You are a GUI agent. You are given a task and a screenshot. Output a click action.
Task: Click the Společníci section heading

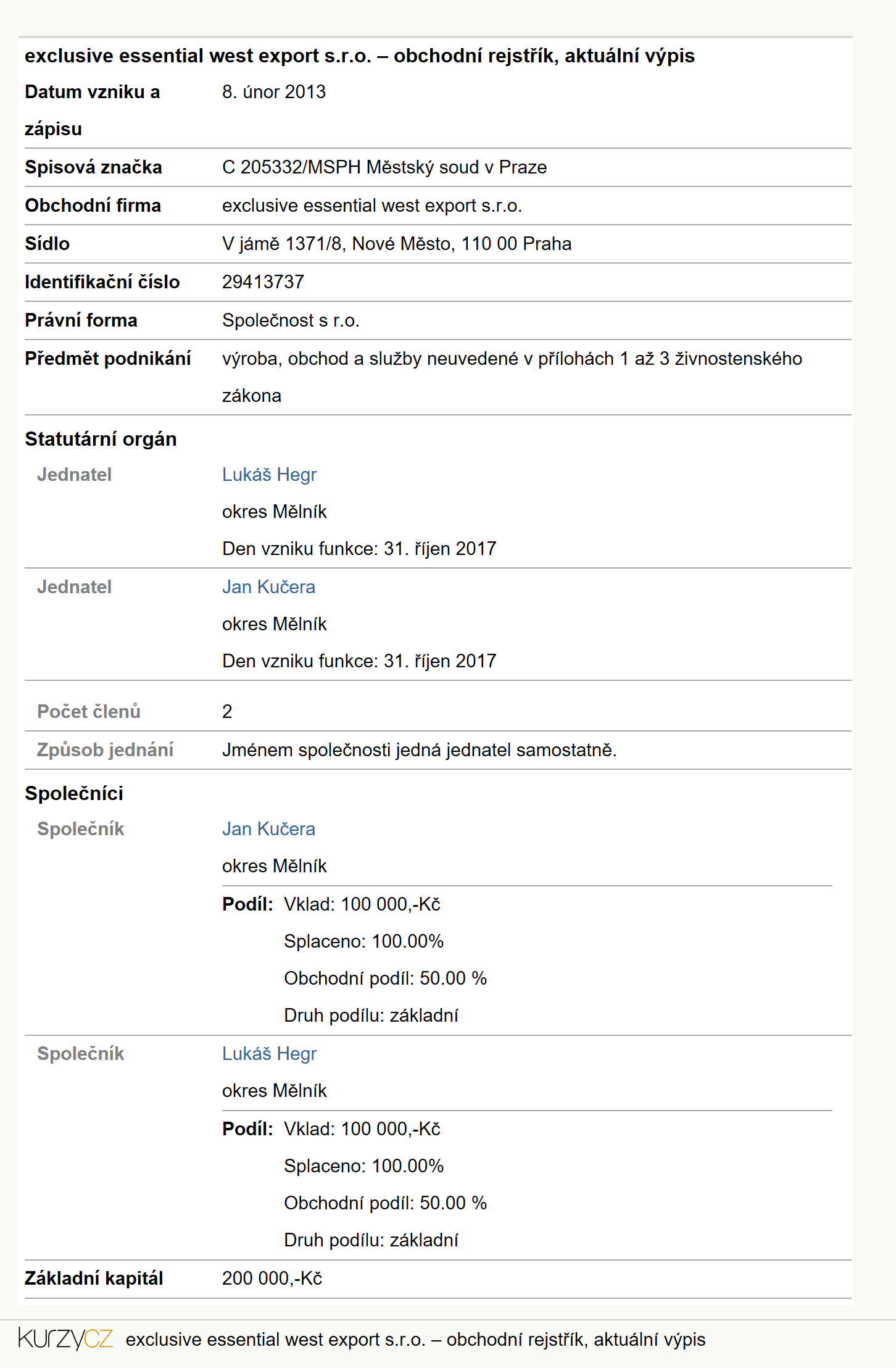74,793
